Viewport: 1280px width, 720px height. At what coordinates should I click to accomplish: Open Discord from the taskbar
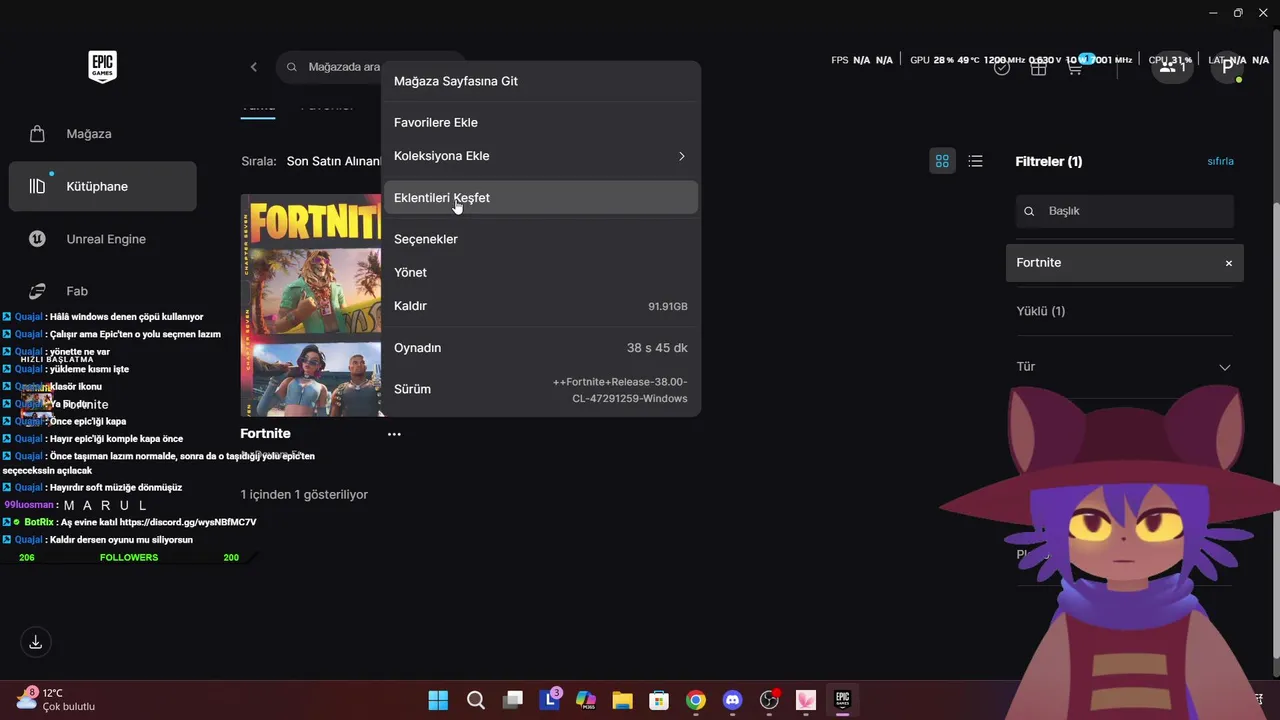click(733, 700)
